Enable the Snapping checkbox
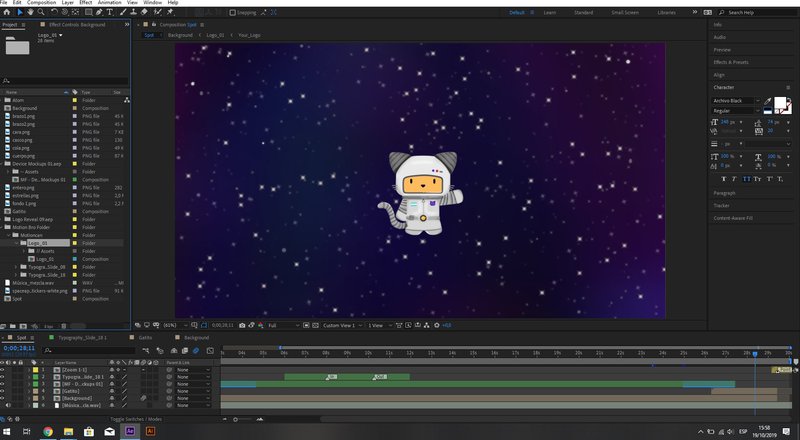Image resolution: width=800 pixels, height=440 pixels. pyautogui.click(x=233, y=12)
